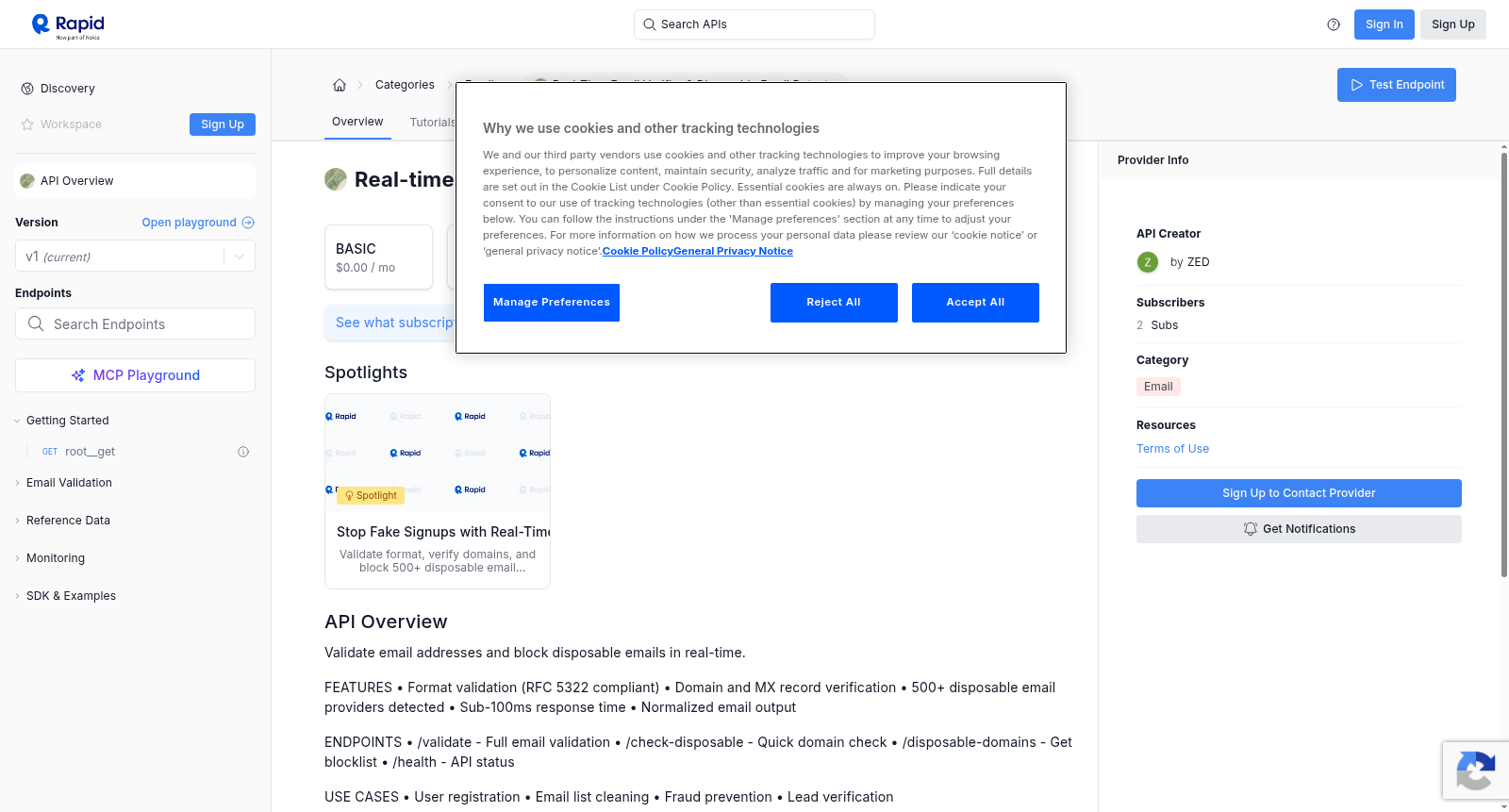This screenshot has width=1509, height=812.
Task: Click the sidebar Sign Up button
Action: click(223, 124)
